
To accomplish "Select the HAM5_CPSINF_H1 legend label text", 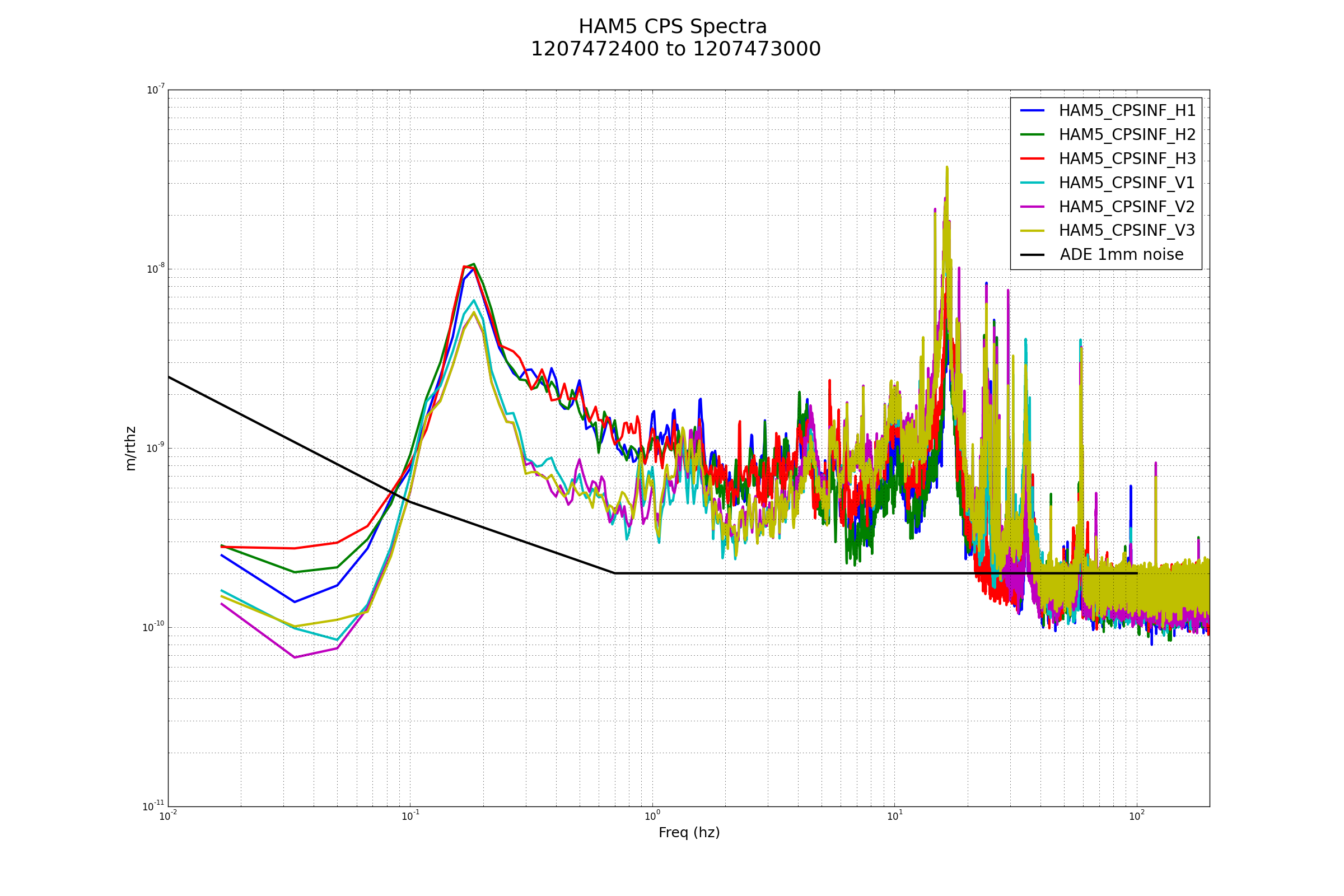I will coord(1127,111).
